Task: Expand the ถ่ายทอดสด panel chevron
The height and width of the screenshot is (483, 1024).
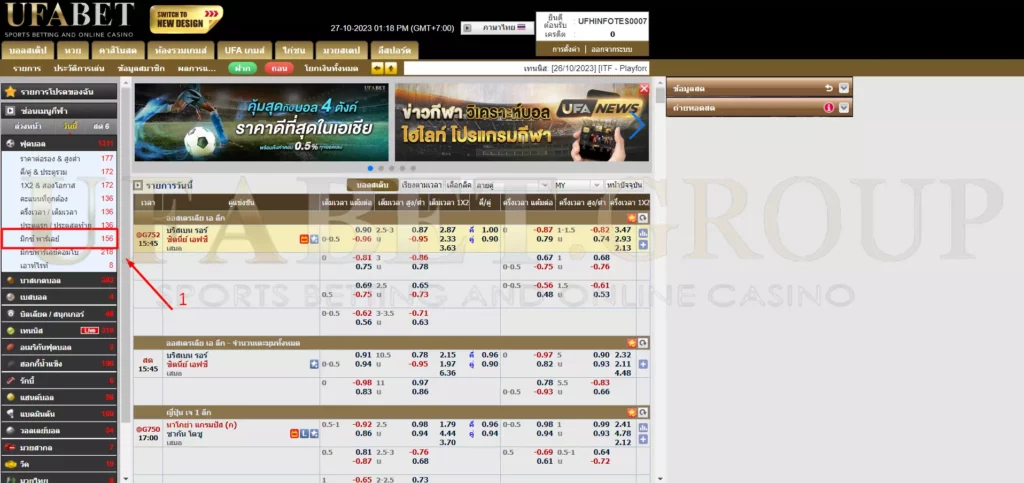Action: [x=844, y=107]
